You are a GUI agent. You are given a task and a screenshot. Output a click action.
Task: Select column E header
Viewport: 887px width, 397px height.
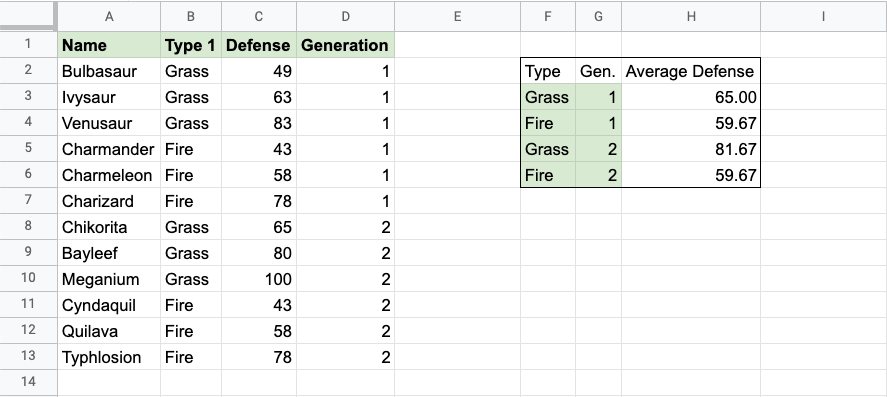457,16
